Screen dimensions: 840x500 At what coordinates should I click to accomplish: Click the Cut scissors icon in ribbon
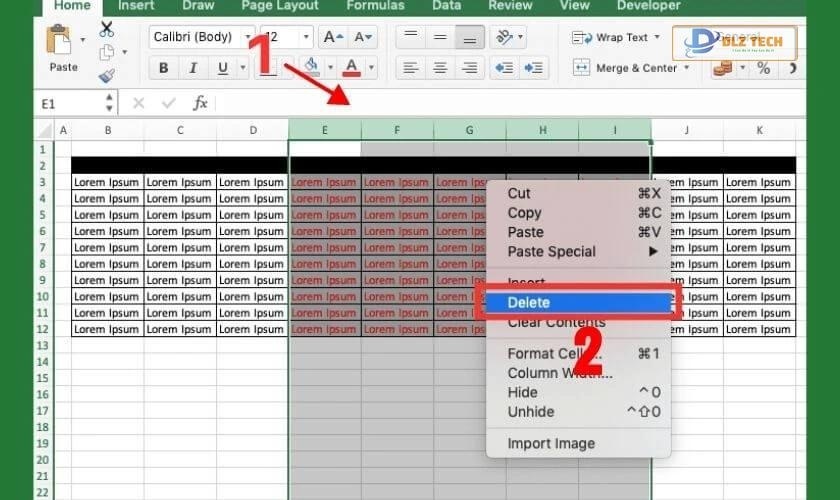click(106, 29)
